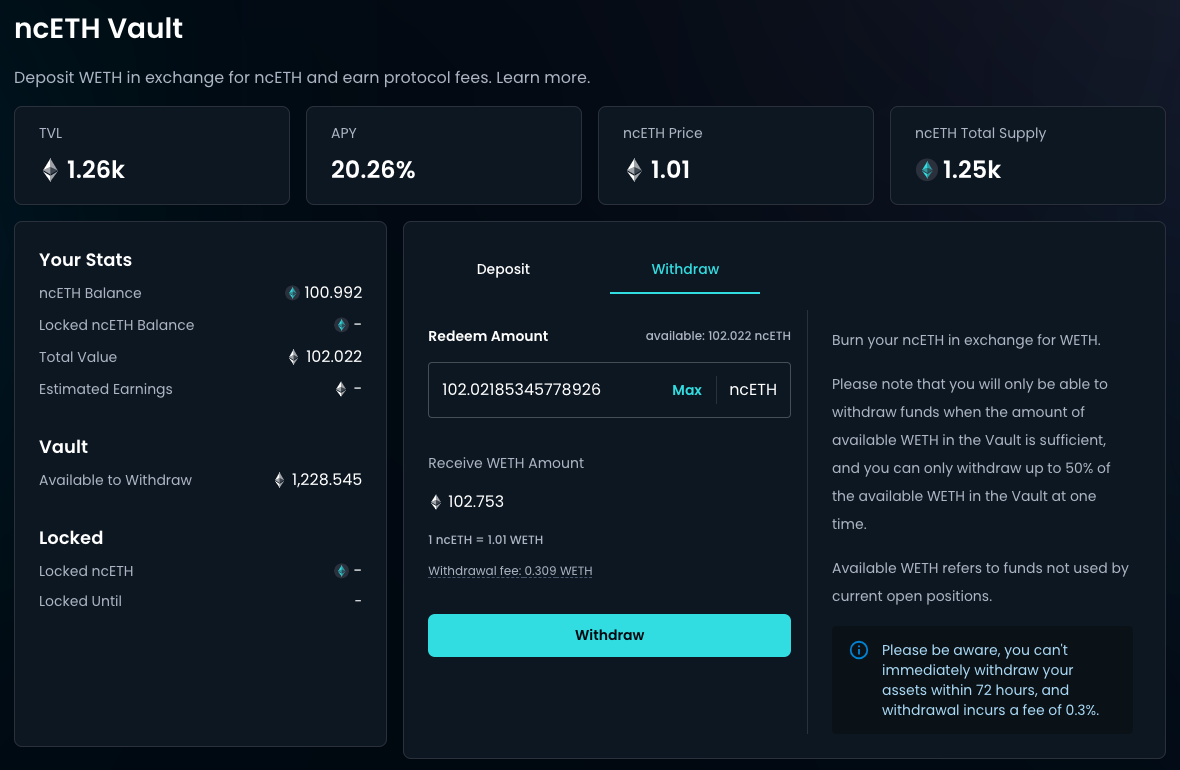The image size is (1180, 770).
Task: Click the Ethereum icon beside ncETH Price
Action: pos(634,170)
